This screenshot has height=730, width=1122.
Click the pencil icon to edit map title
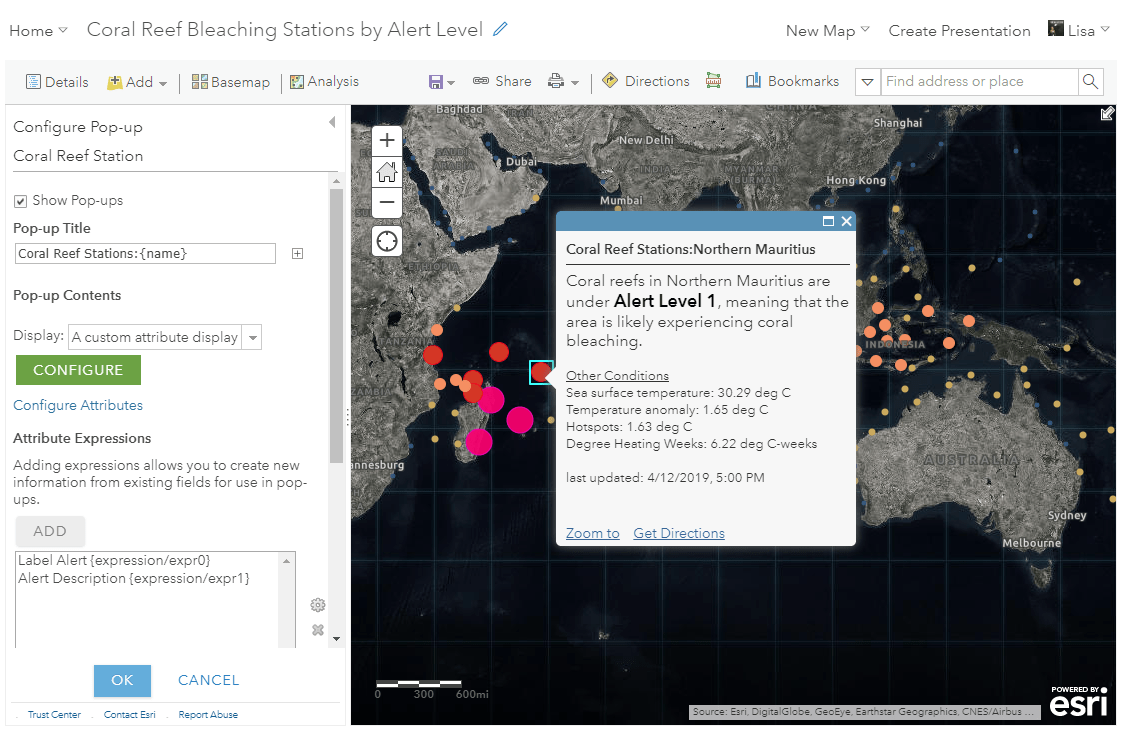(501, 29)
